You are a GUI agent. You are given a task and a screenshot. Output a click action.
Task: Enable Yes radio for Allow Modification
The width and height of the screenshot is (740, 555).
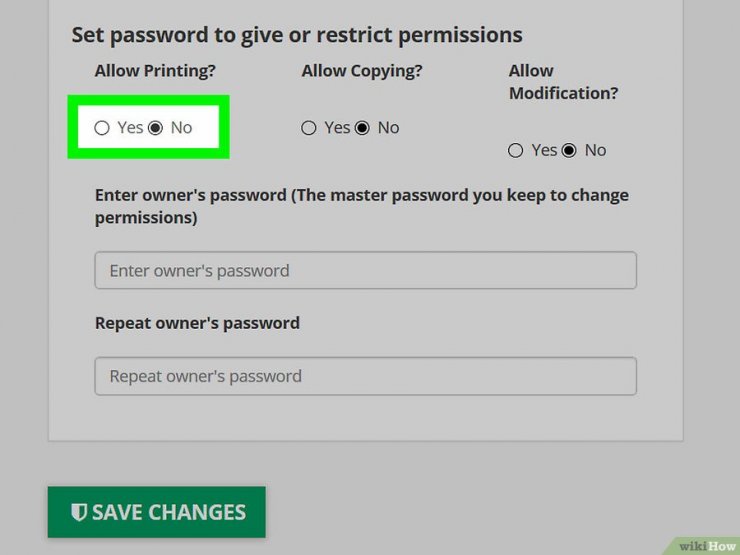tap(515, 151)
